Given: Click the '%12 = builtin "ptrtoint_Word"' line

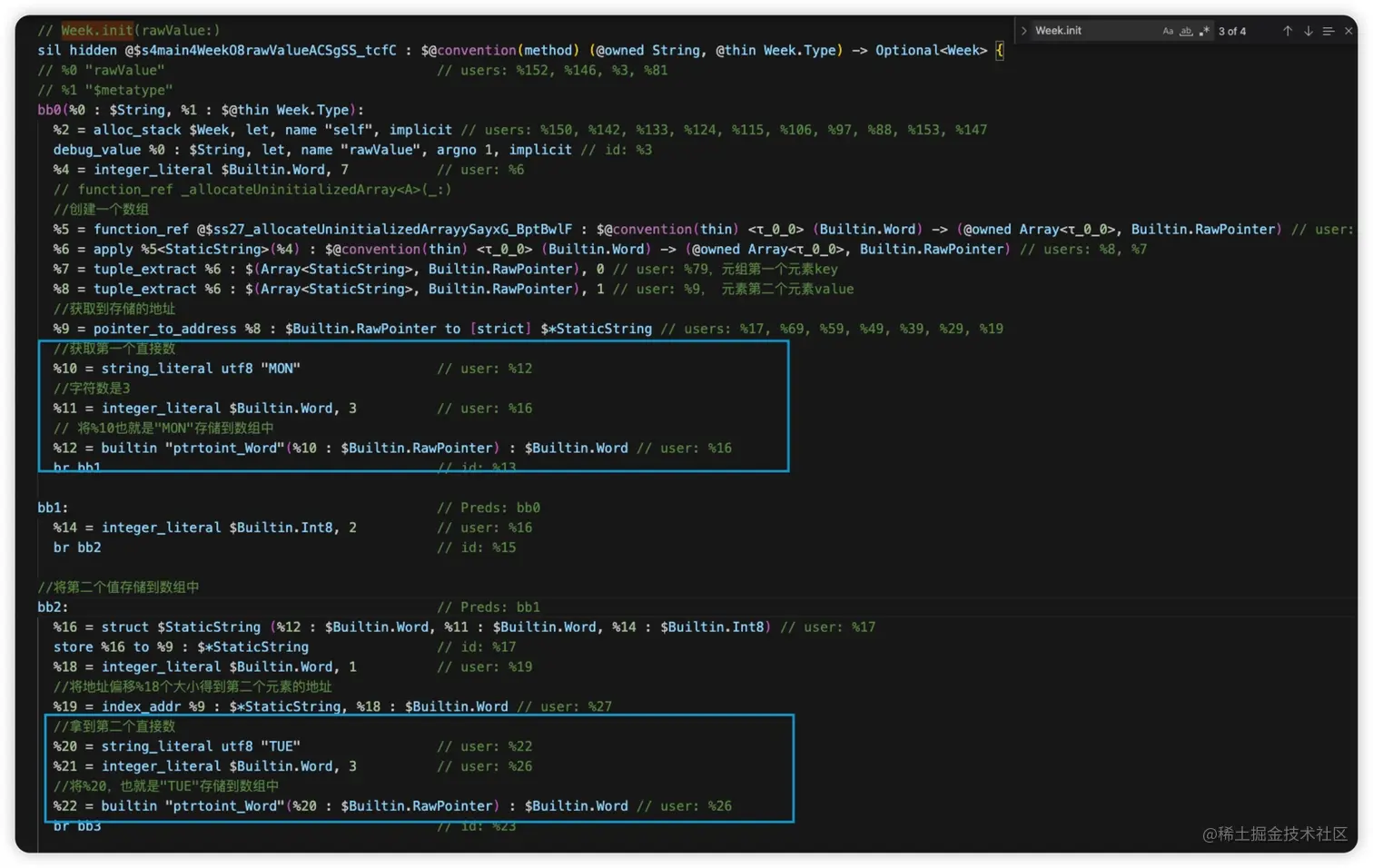Looking at the screenshot, I should point(392,448).
